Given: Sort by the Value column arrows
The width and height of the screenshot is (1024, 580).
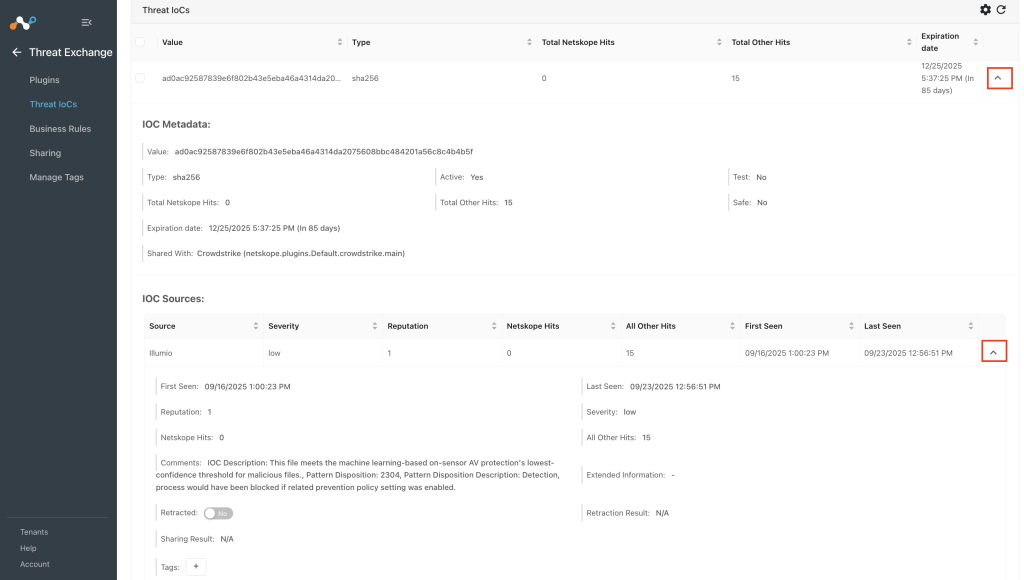Looking at the screenshot, I should [x=340, y=42].
